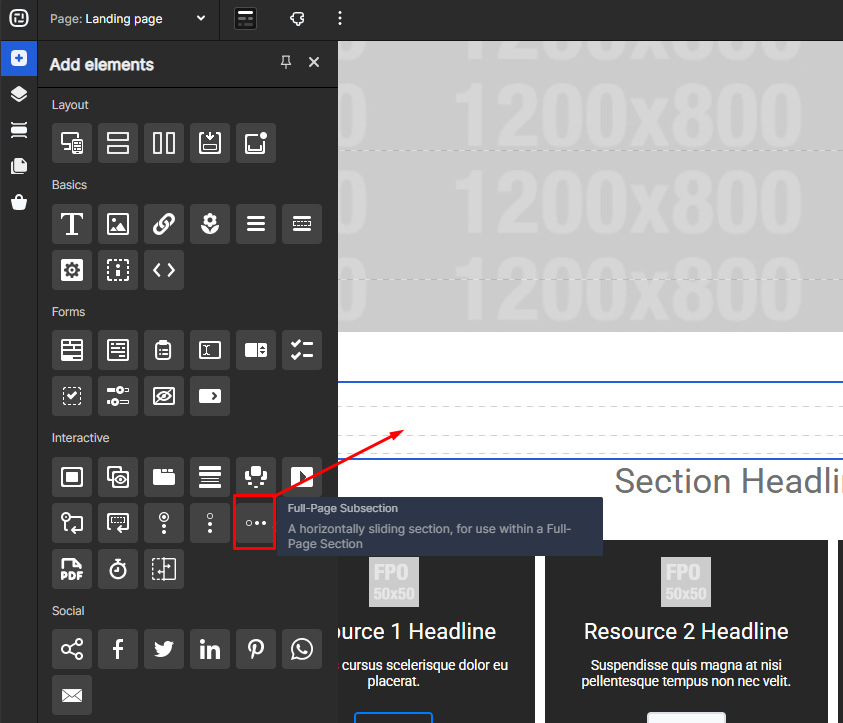Select the Resource 2 Headline text
The image size is (843, 723).
pos(686,631)
